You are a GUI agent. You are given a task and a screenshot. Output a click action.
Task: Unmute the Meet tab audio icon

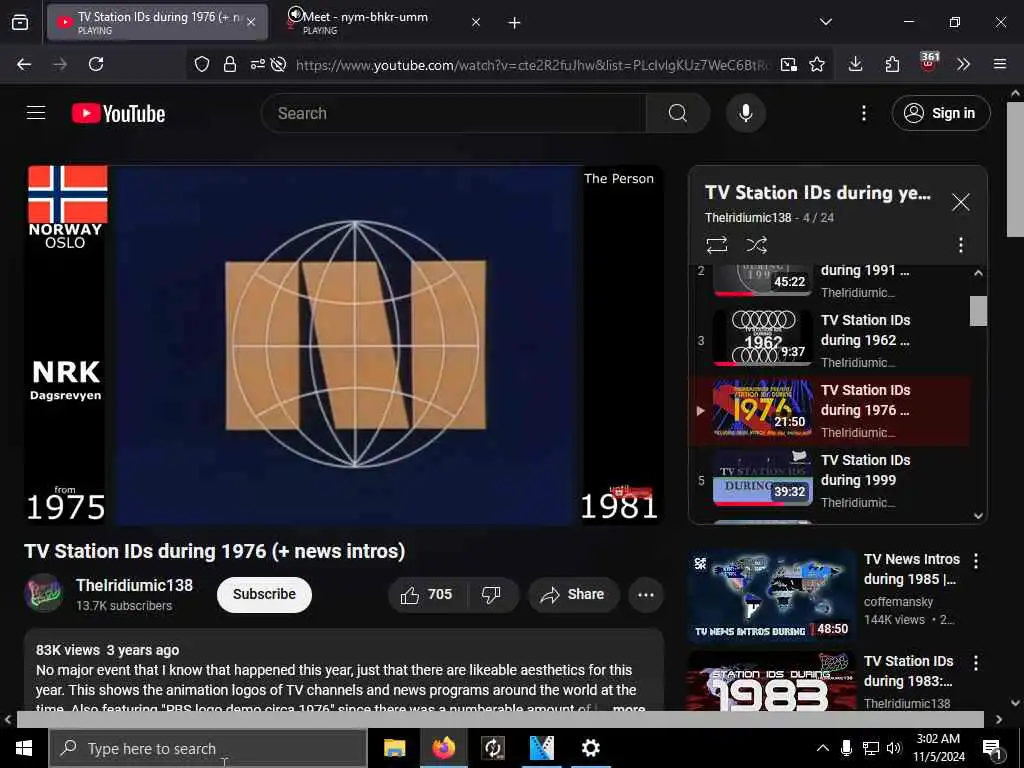pyautogui.click(x=296, y=14)
